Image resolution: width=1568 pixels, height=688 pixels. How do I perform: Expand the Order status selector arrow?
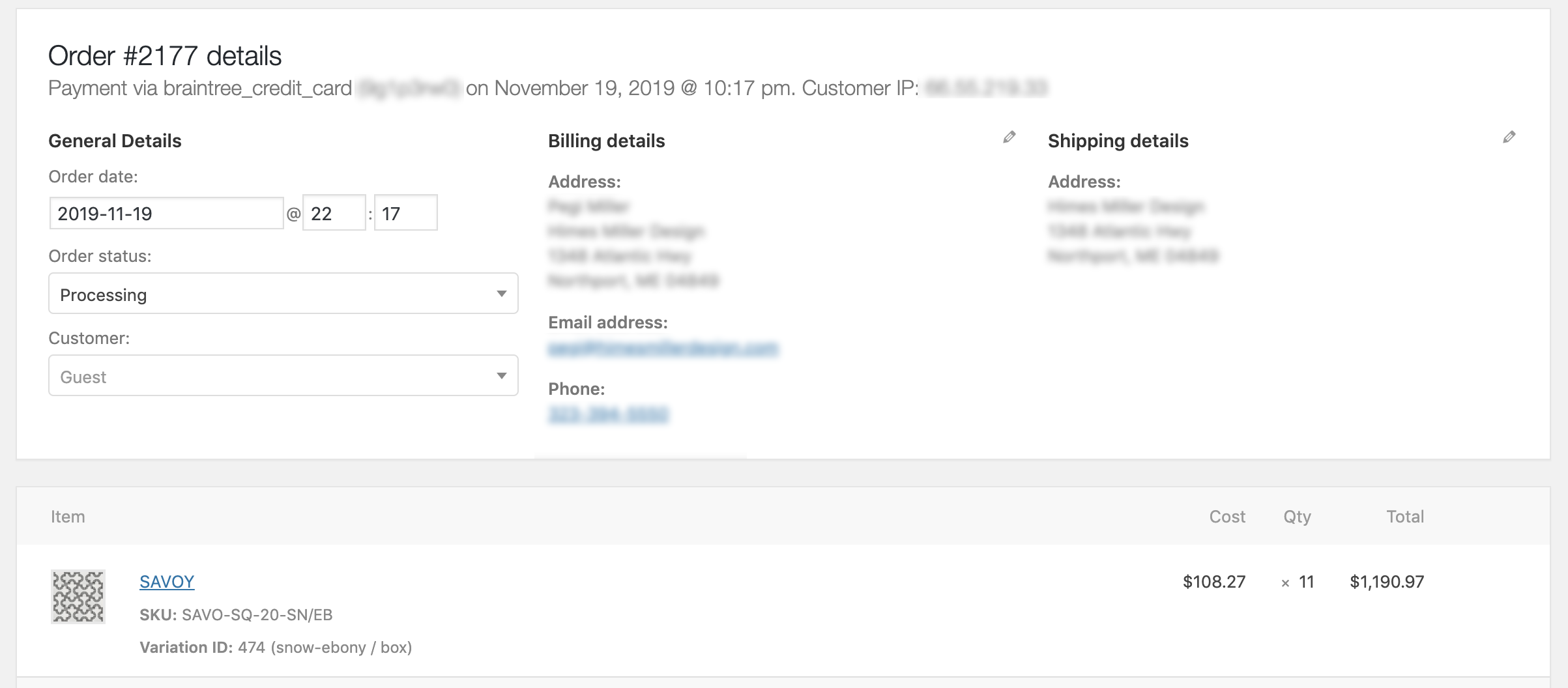tap(501, 294)
